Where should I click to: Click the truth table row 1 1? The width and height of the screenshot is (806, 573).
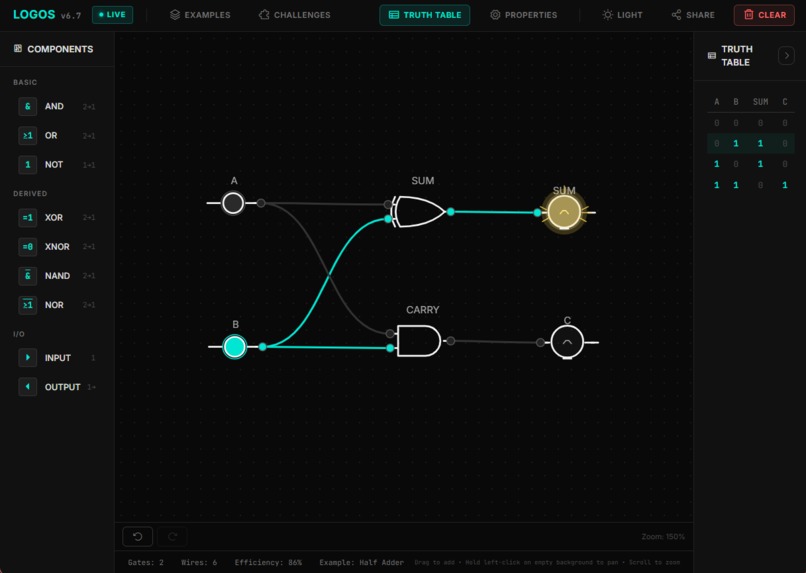(750, 185)
